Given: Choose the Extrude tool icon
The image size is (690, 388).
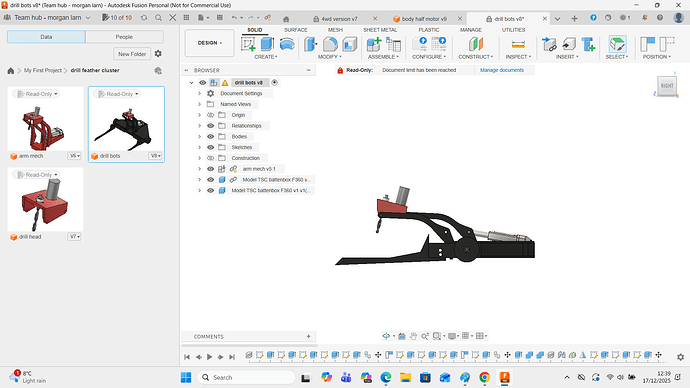Looking at the screenshot, I should tap(267, 44).
